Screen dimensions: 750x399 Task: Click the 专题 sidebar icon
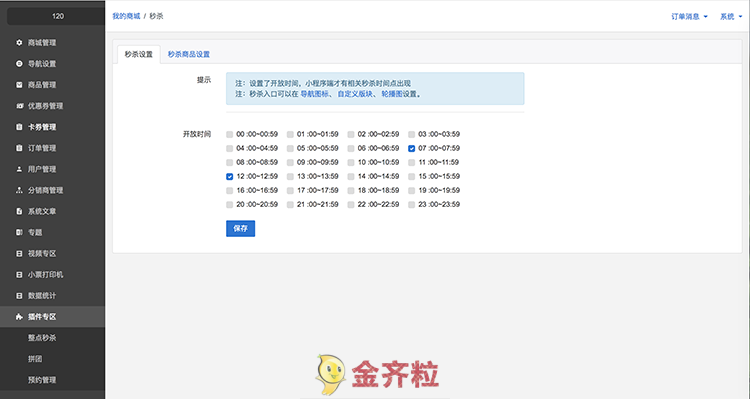(x=19, y=232)
